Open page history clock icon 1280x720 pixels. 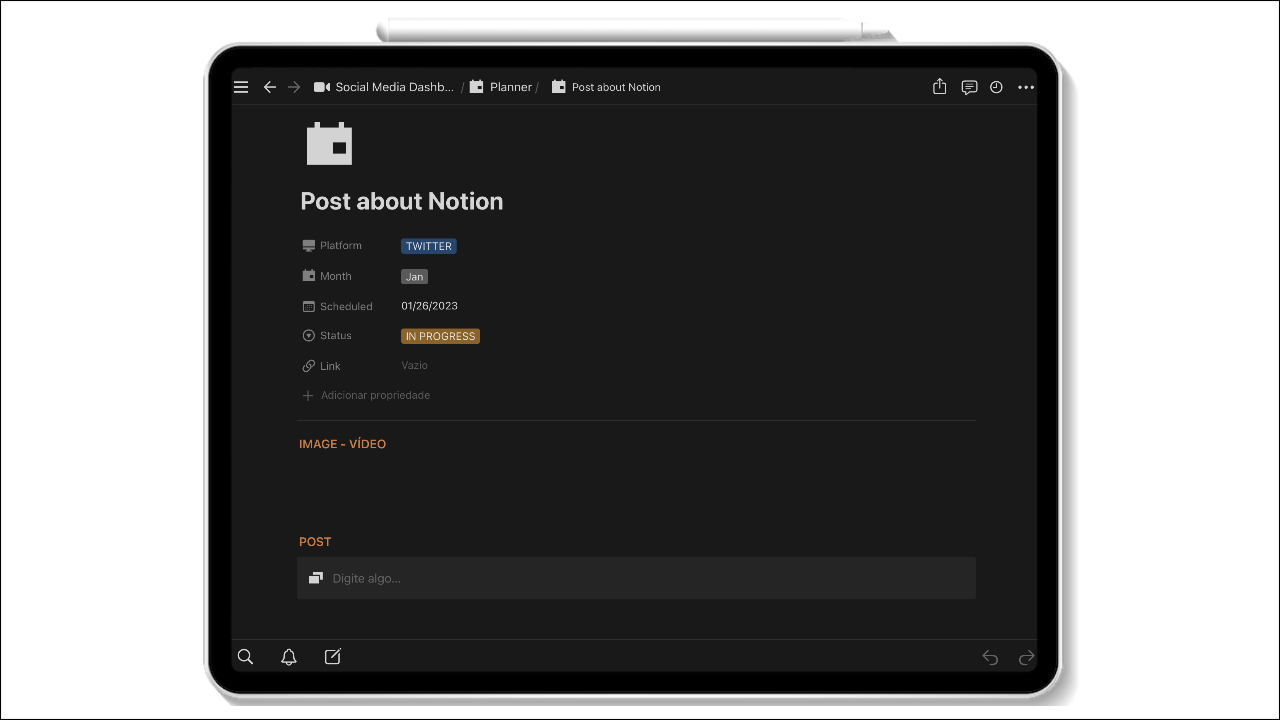[996, 87]
